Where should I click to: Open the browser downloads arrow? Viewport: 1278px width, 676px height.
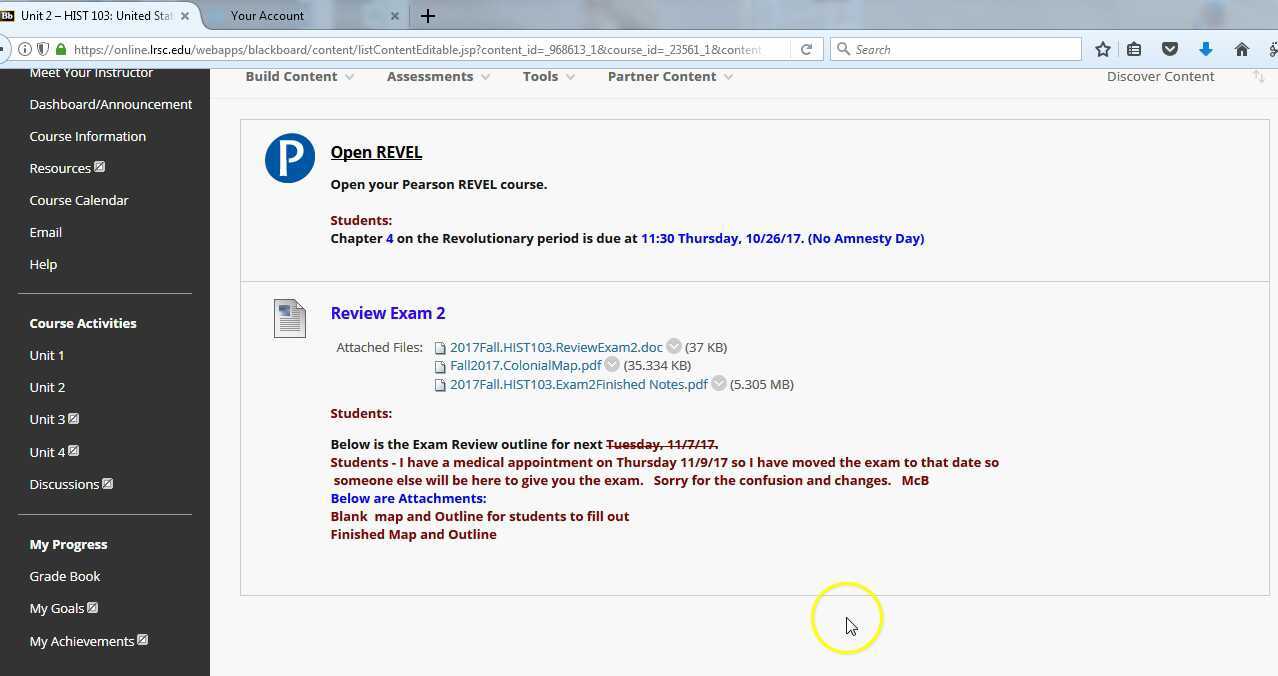pos(1205,49)
